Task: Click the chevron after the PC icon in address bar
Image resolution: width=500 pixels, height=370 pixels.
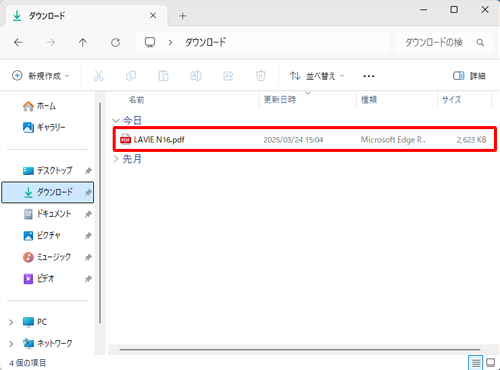Action: click(170, 43)
